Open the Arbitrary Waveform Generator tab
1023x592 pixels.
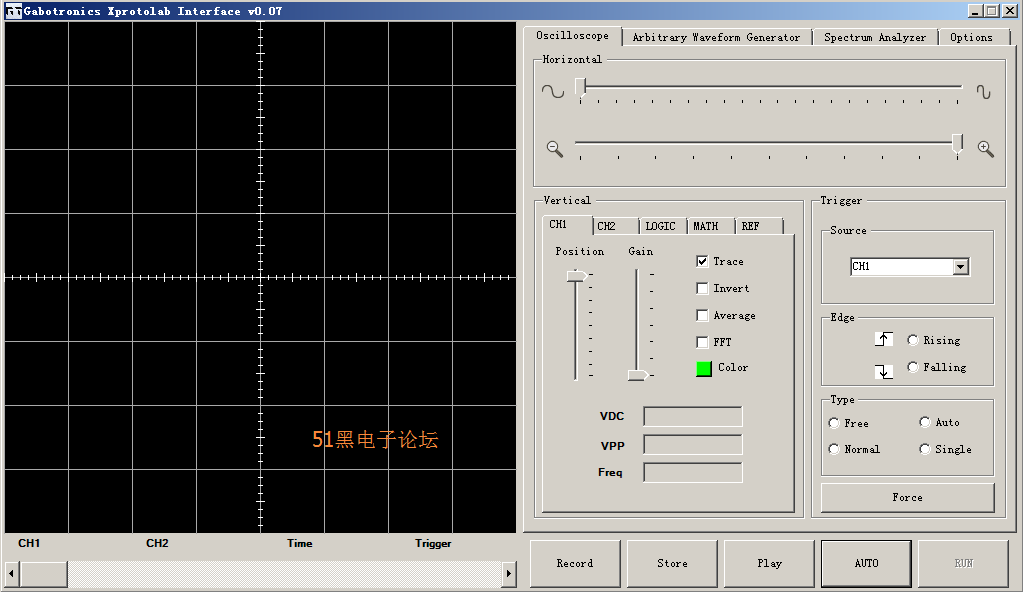(716, 37)
